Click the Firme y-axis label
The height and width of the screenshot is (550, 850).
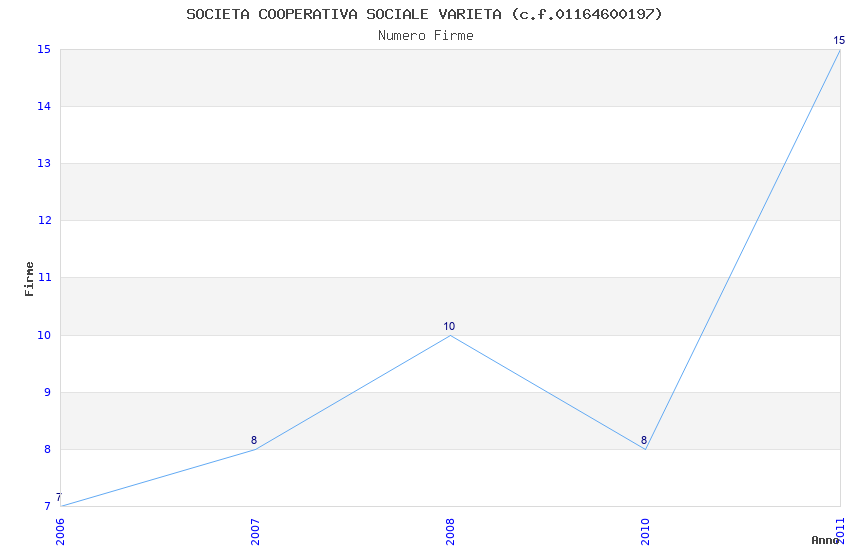30,278
